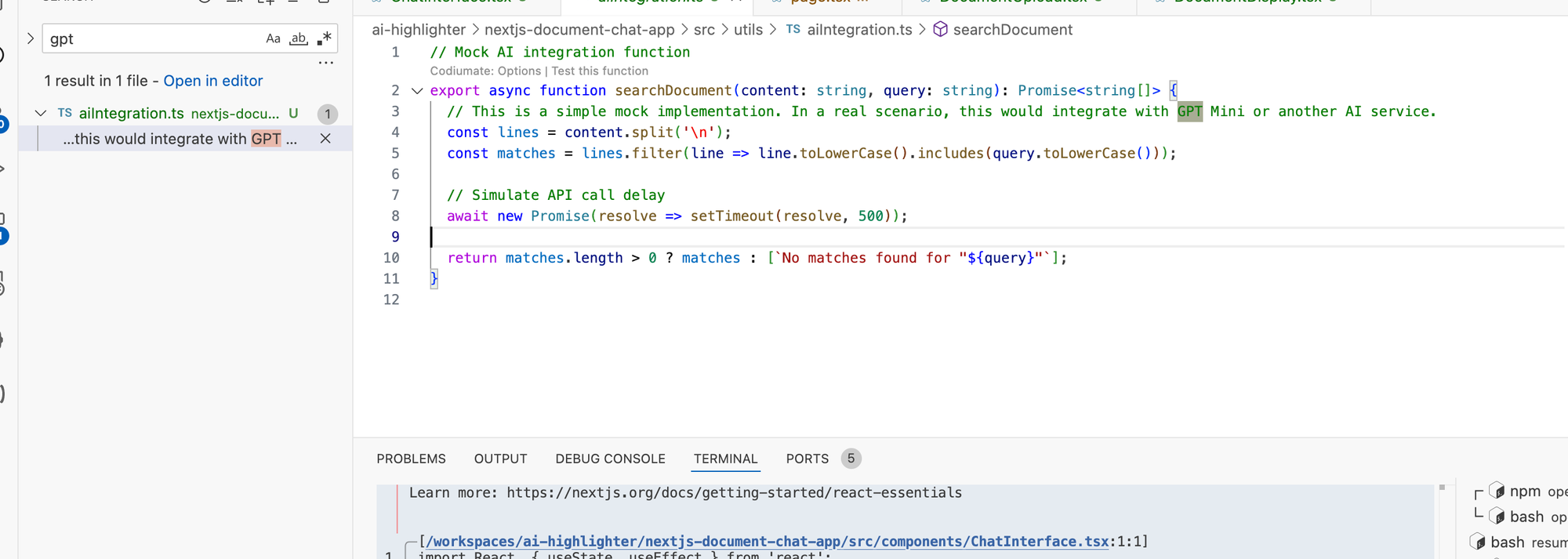Click highlighted GPT match in editor line 3
1568x559 pixels.
pyautogui.click(x=1189, y=111)
